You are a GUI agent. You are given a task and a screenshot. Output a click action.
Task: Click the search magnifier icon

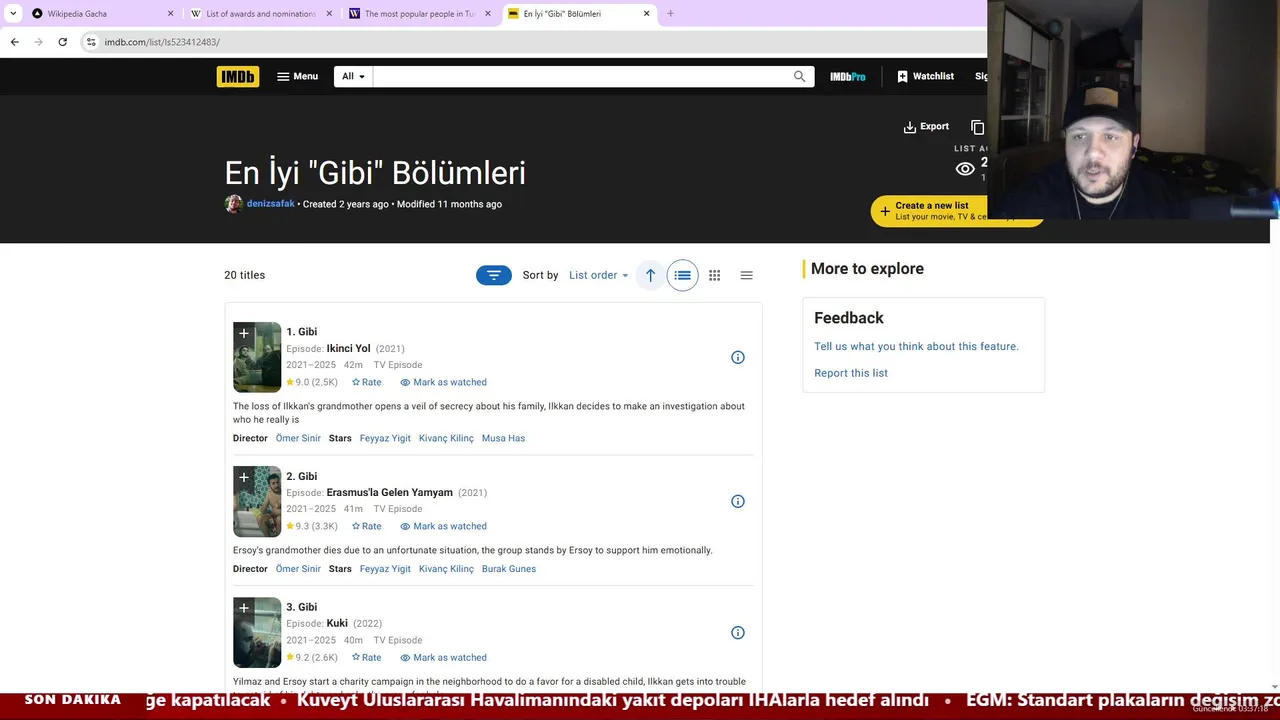799,76
